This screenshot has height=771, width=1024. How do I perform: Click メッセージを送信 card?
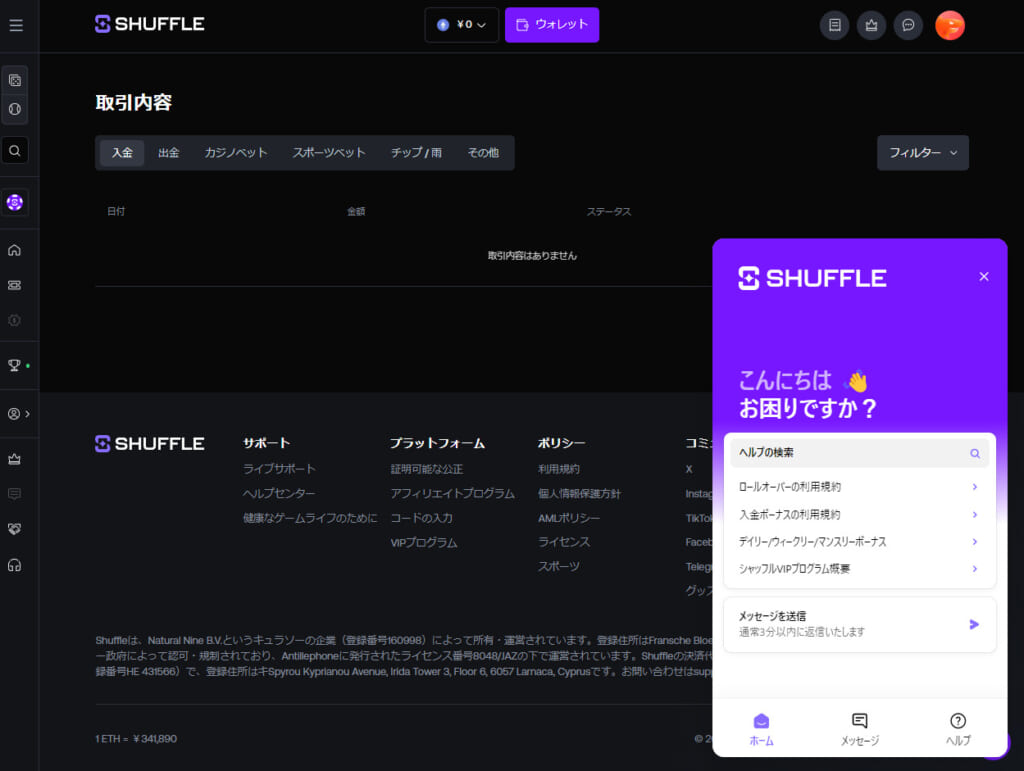[x=859, y=624]
